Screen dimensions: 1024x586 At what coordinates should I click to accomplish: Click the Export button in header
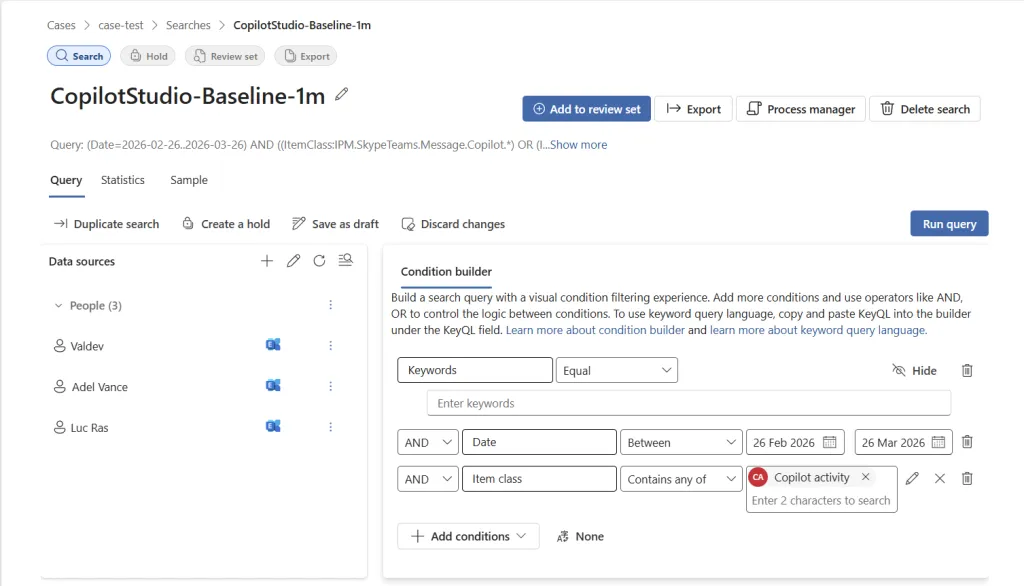coord(694,109)
